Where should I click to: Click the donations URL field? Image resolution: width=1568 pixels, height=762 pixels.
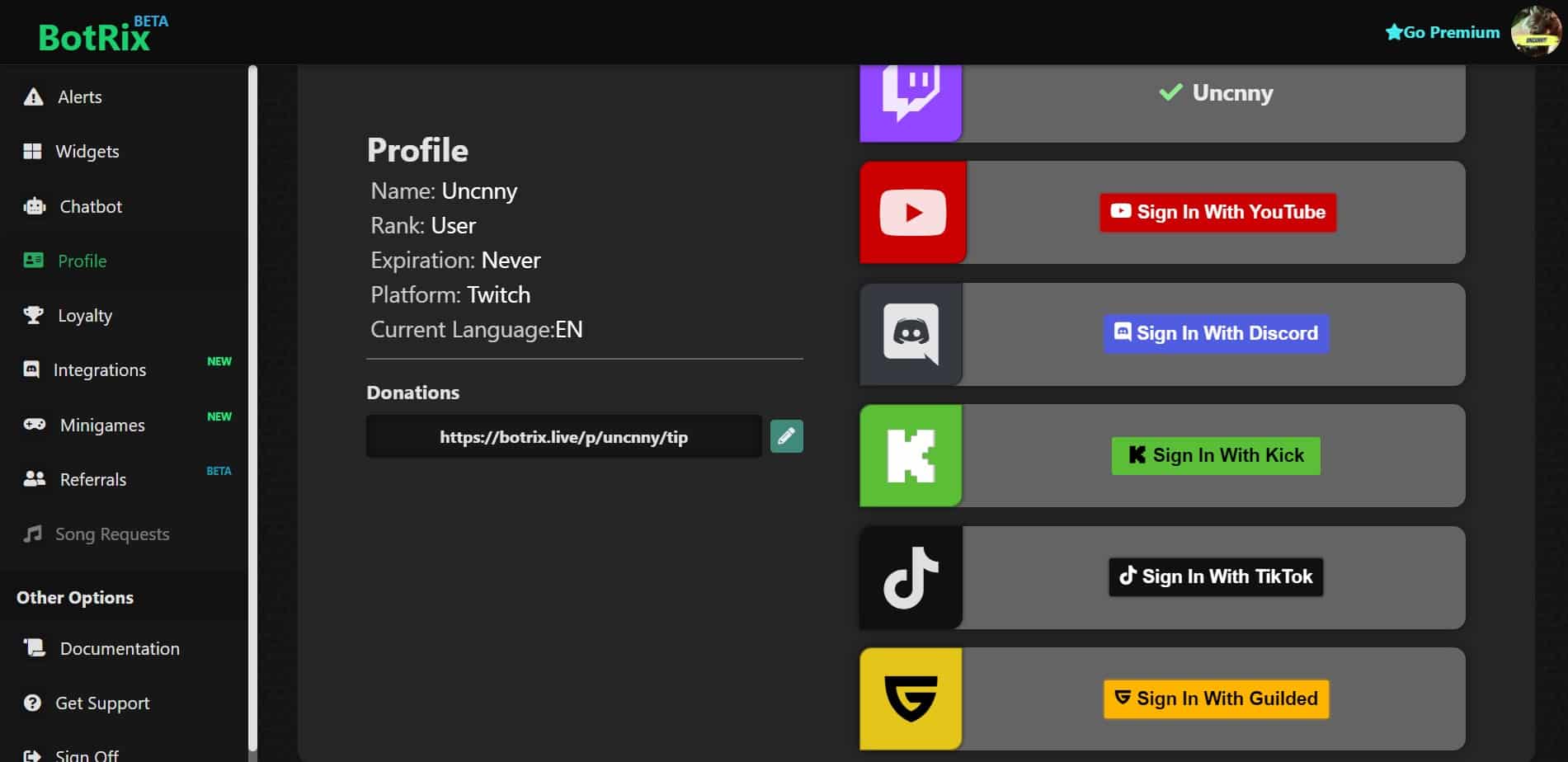coord(564,437)
